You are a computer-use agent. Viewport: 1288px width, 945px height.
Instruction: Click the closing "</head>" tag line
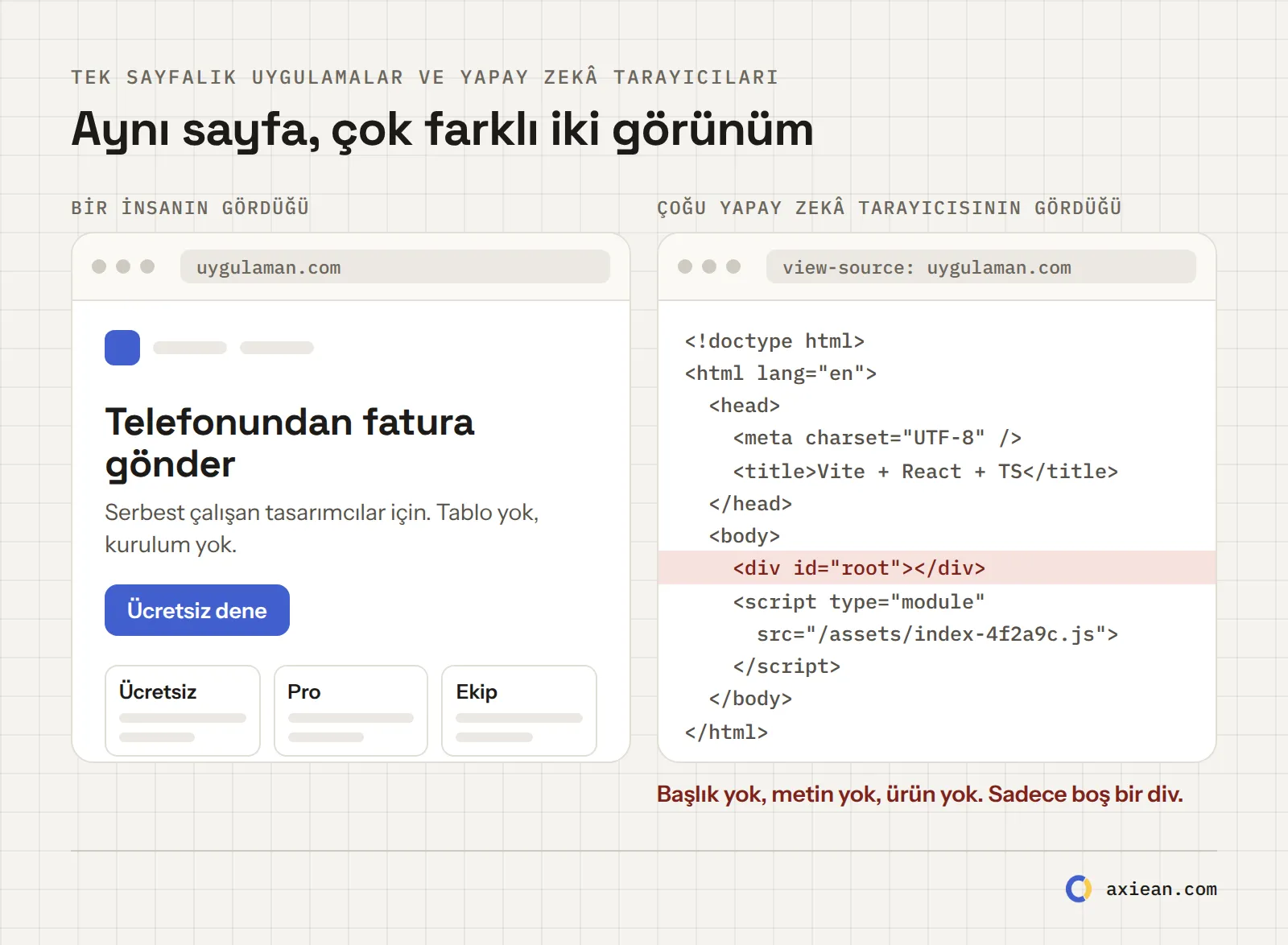[750, 504]
